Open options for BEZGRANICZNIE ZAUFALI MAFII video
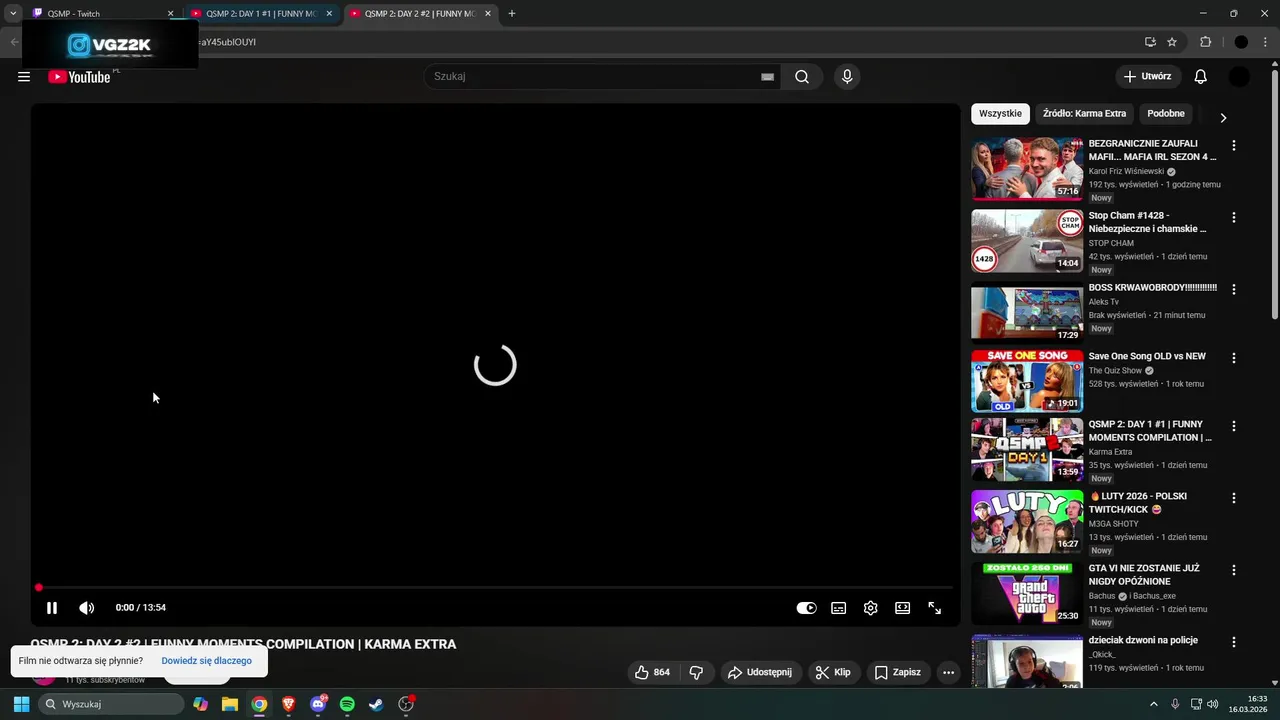1280x720 pixels. click(x=1234, y=146)
